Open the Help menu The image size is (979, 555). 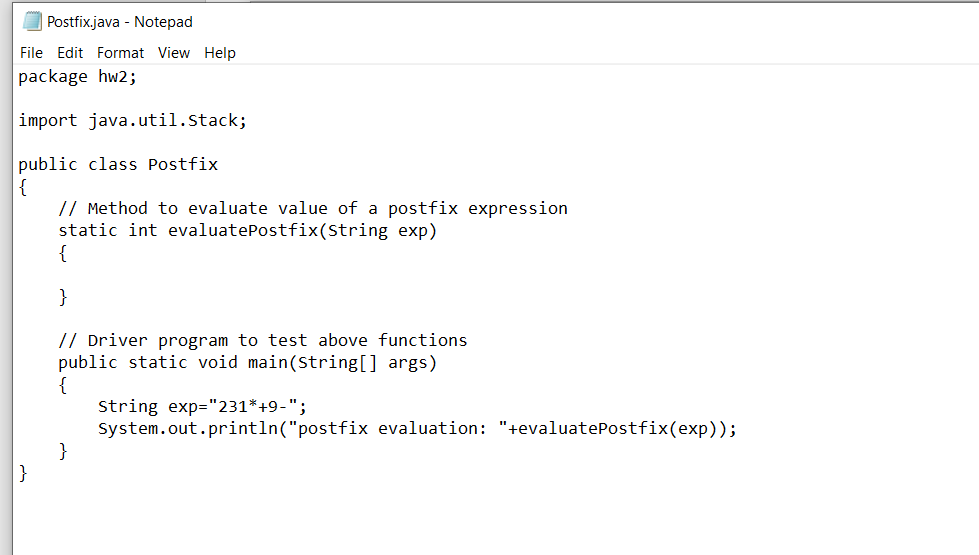click(x=220, y=53)
